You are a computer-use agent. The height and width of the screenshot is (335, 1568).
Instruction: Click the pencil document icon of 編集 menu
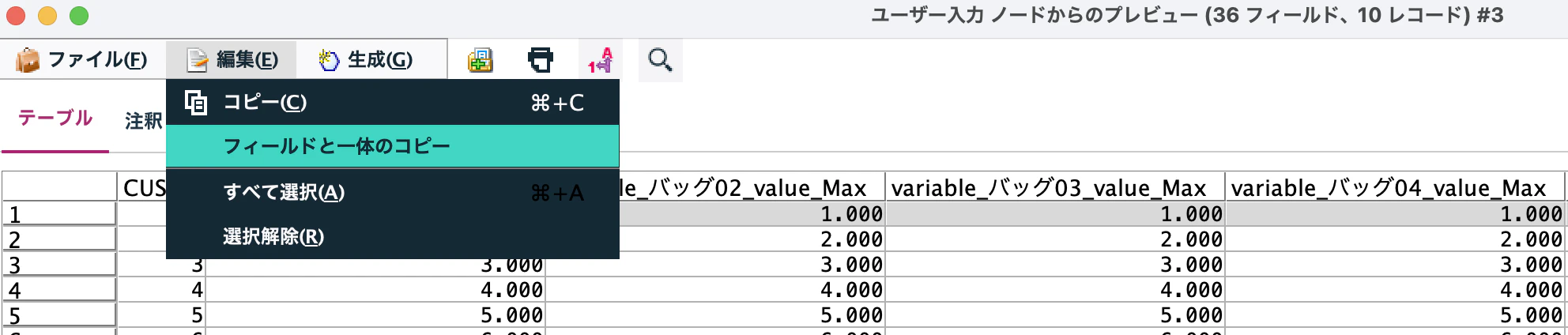[197, 60]
